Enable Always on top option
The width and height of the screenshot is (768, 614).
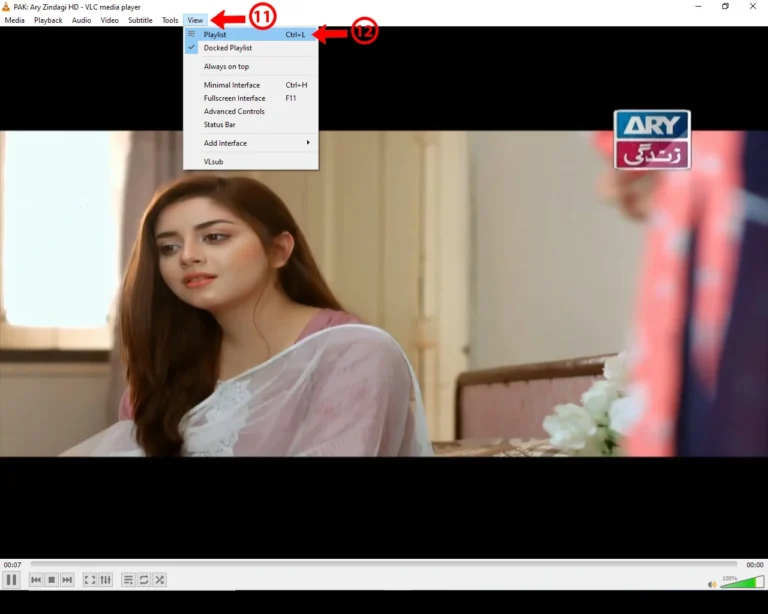coord(226,67)
